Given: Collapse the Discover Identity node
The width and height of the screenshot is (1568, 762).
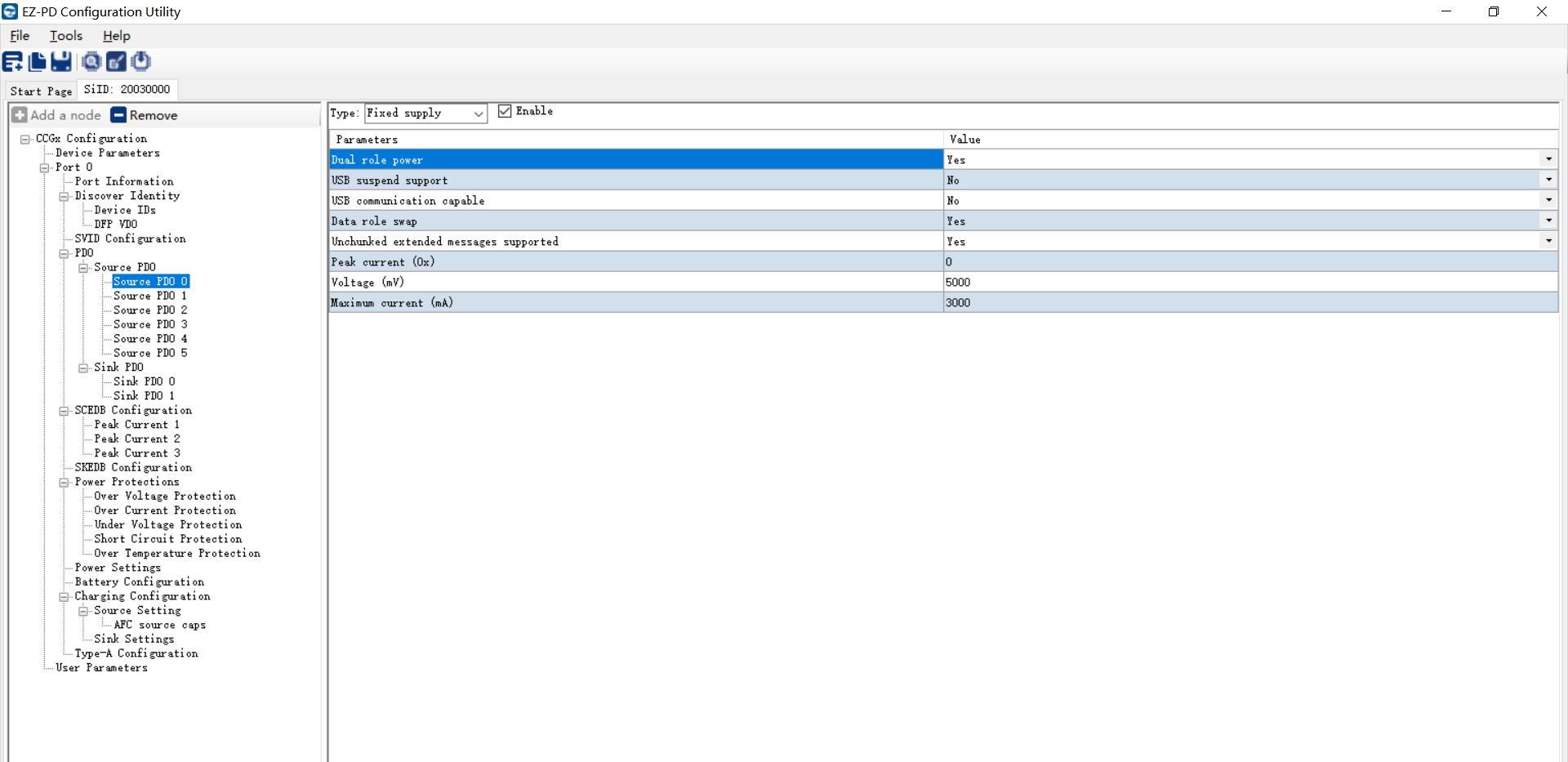Looking at the screenshot, I should (64, 197).
